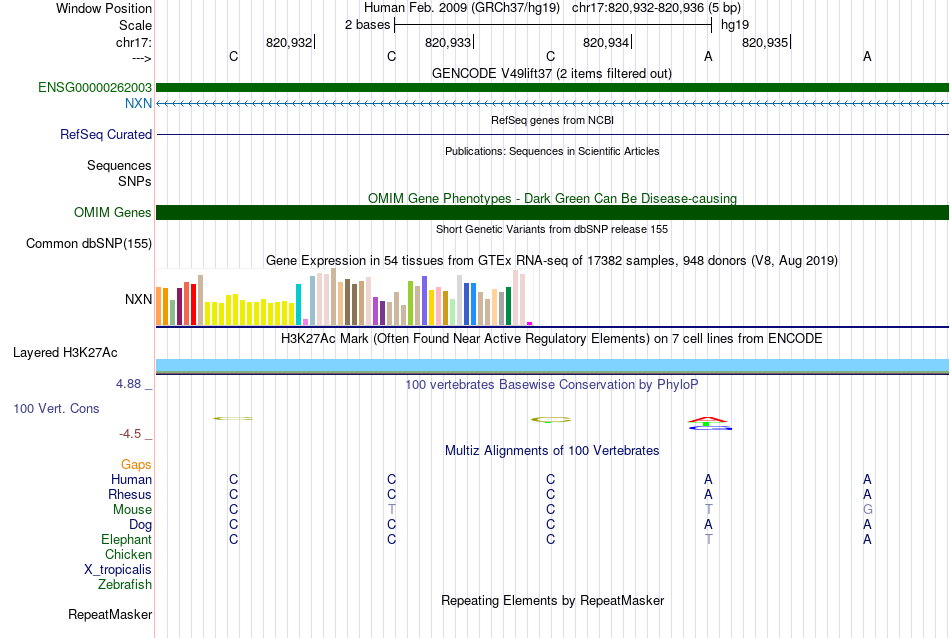Click the 820,933 ruler position
Viewport: 950px width, 638px height.
point(448,42)
